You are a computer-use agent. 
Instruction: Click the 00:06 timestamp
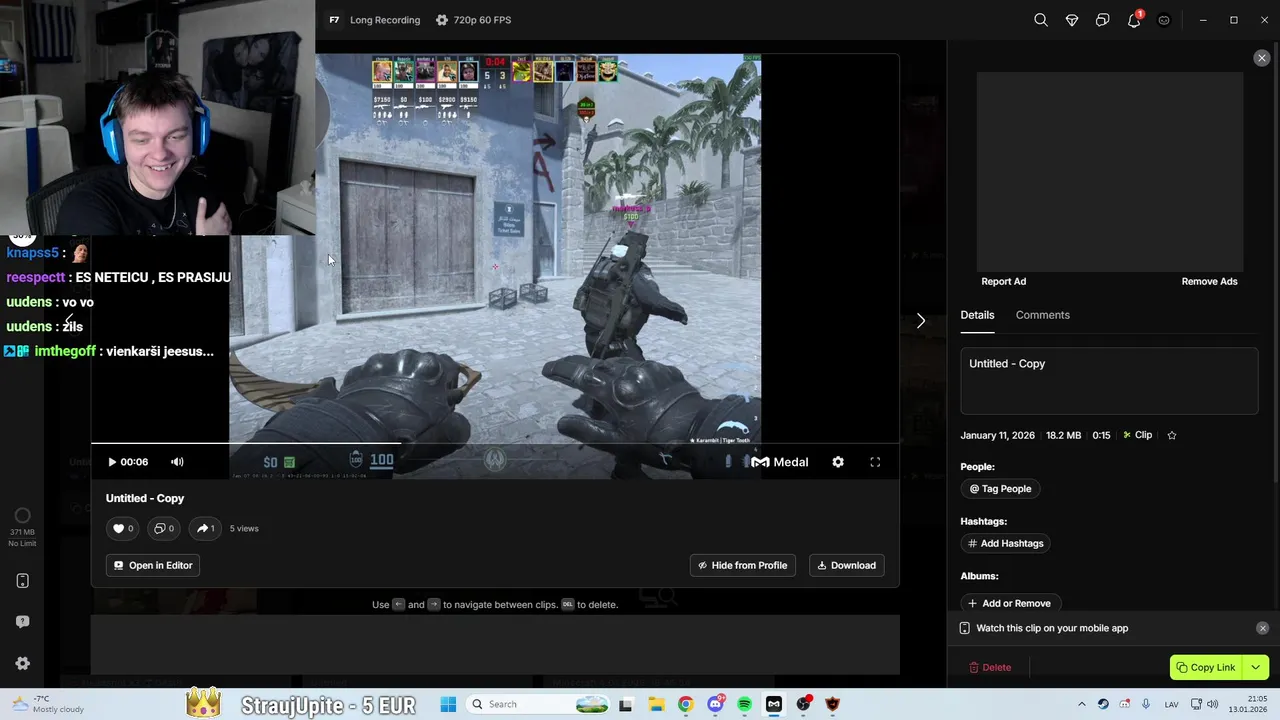134,462
